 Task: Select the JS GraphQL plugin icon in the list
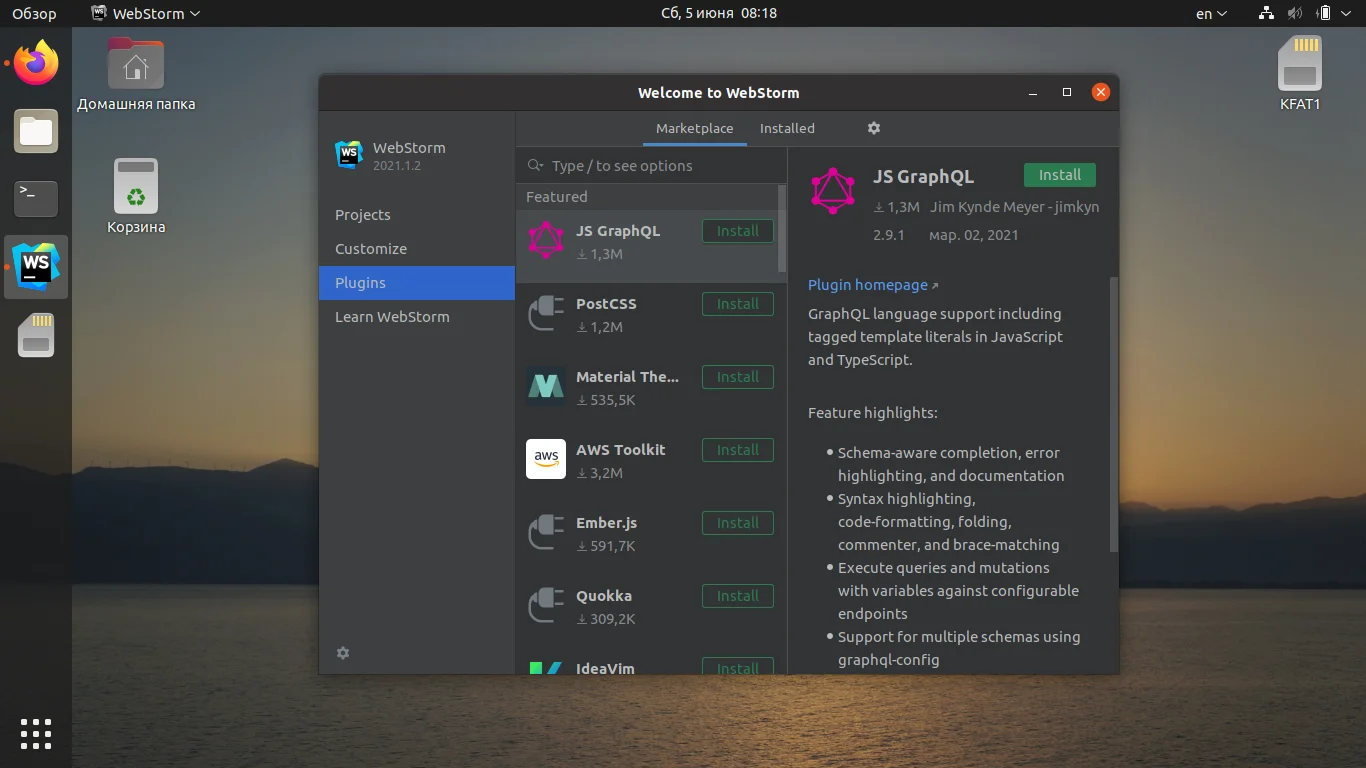[x=545, y=241]
